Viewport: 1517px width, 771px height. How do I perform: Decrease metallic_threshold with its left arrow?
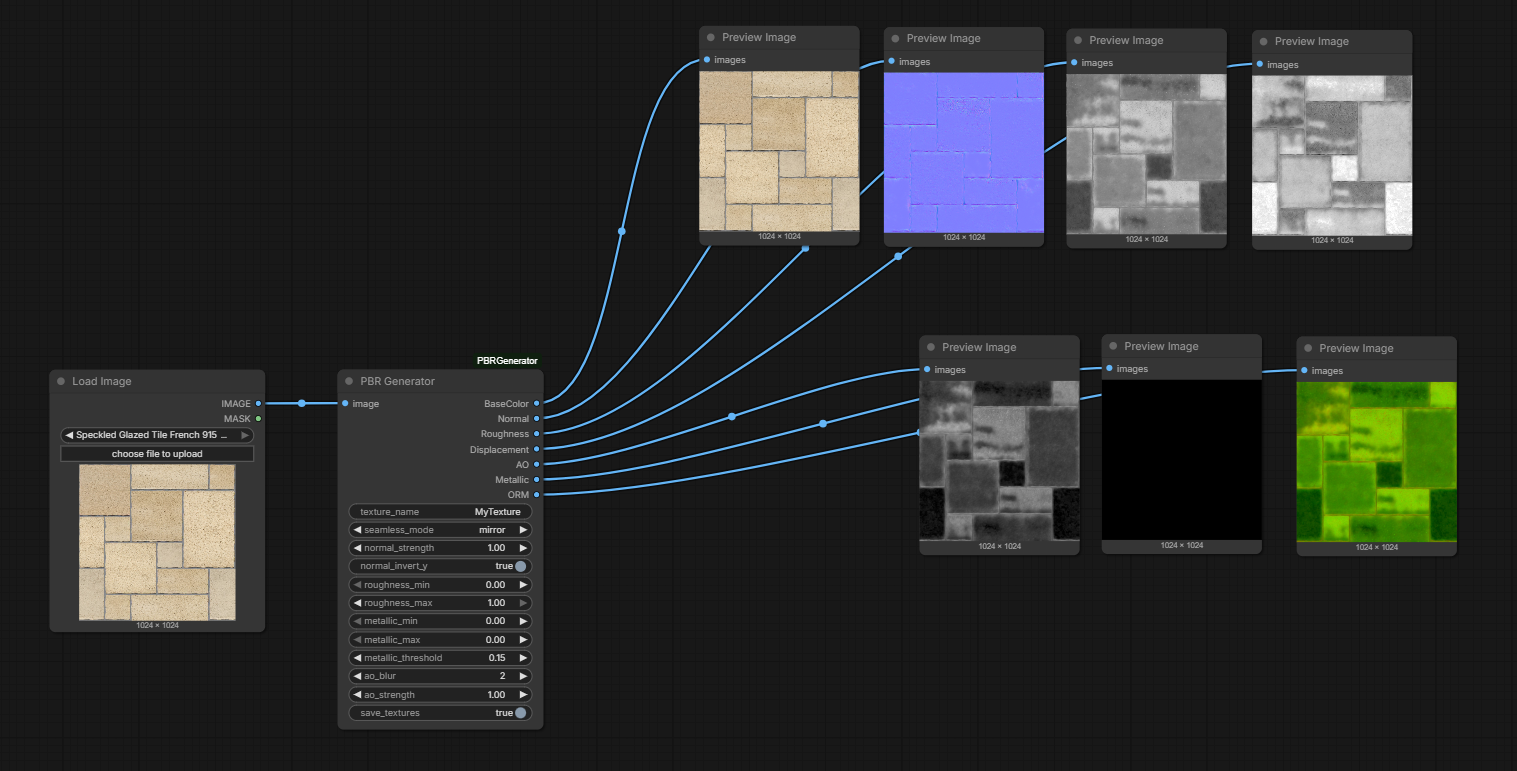point(357,658)
